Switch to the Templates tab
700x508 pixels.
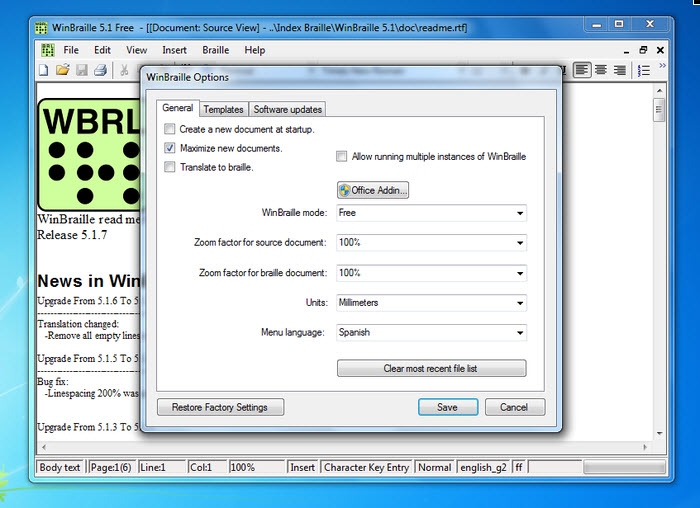(223, 109)
